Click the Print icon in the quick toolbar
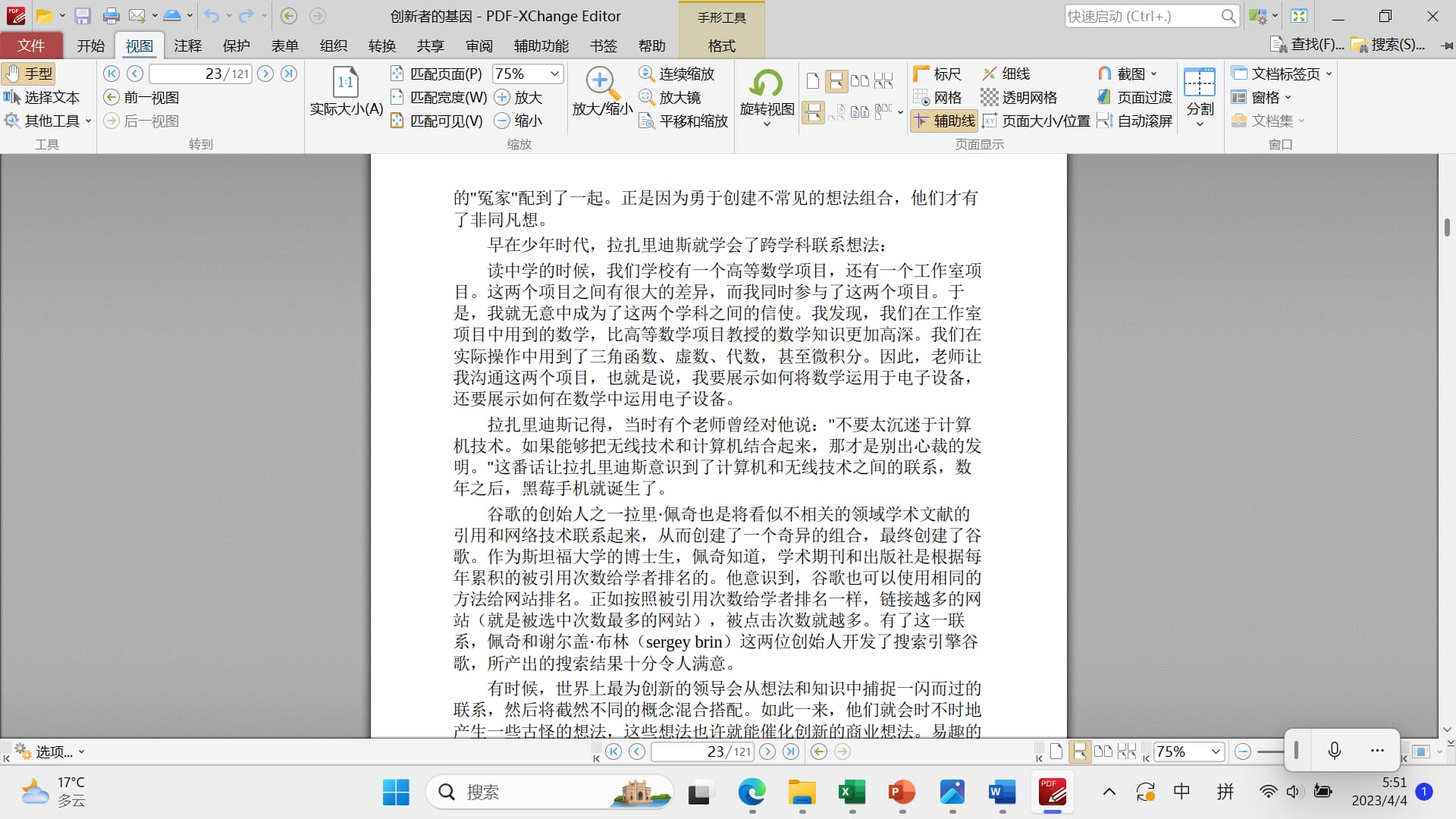This screenshot has height=819, width=1456. (111, 16)
